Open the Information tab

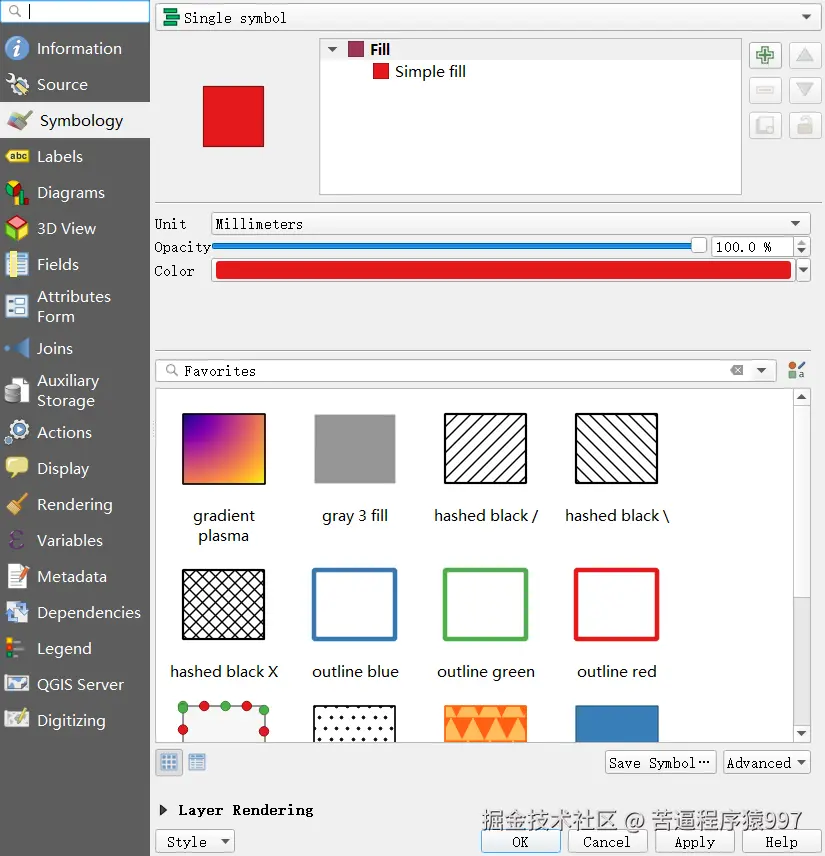(75, 49)
